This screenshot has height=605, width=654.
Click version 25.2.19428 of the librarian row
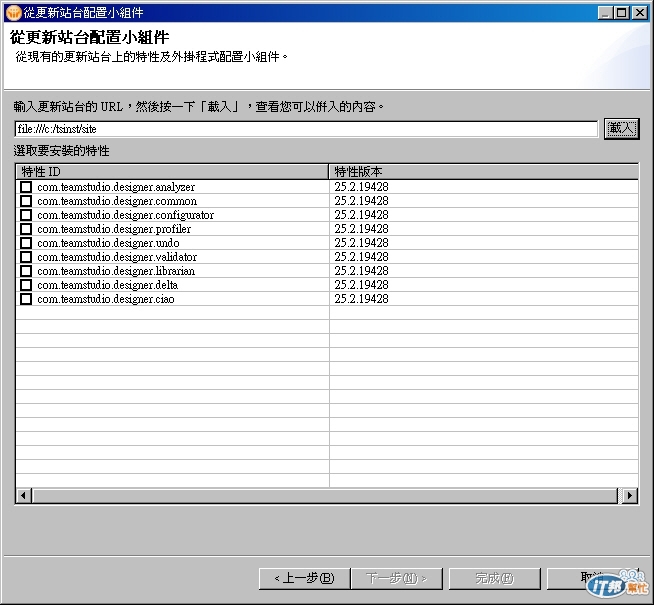[x=361, y=271]
